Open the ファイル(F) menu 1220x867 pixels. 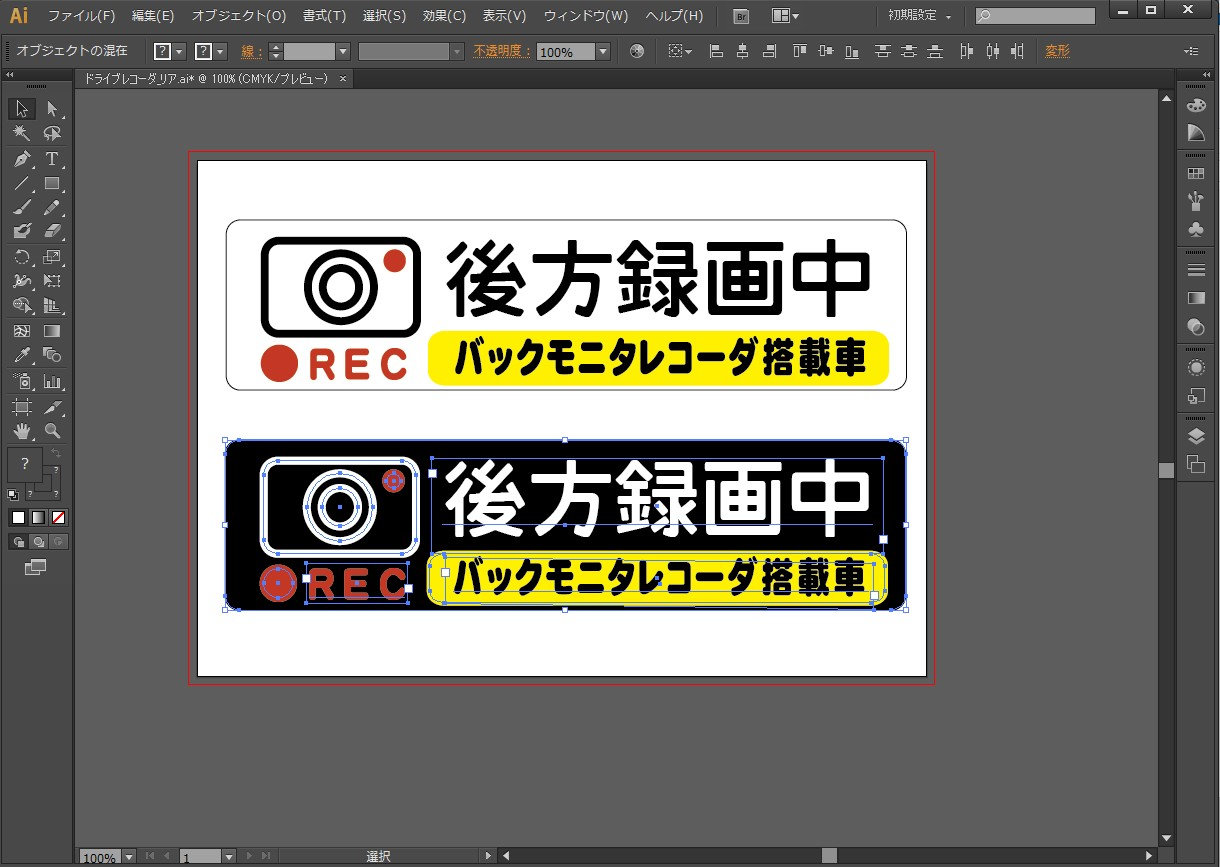(82, 16)
